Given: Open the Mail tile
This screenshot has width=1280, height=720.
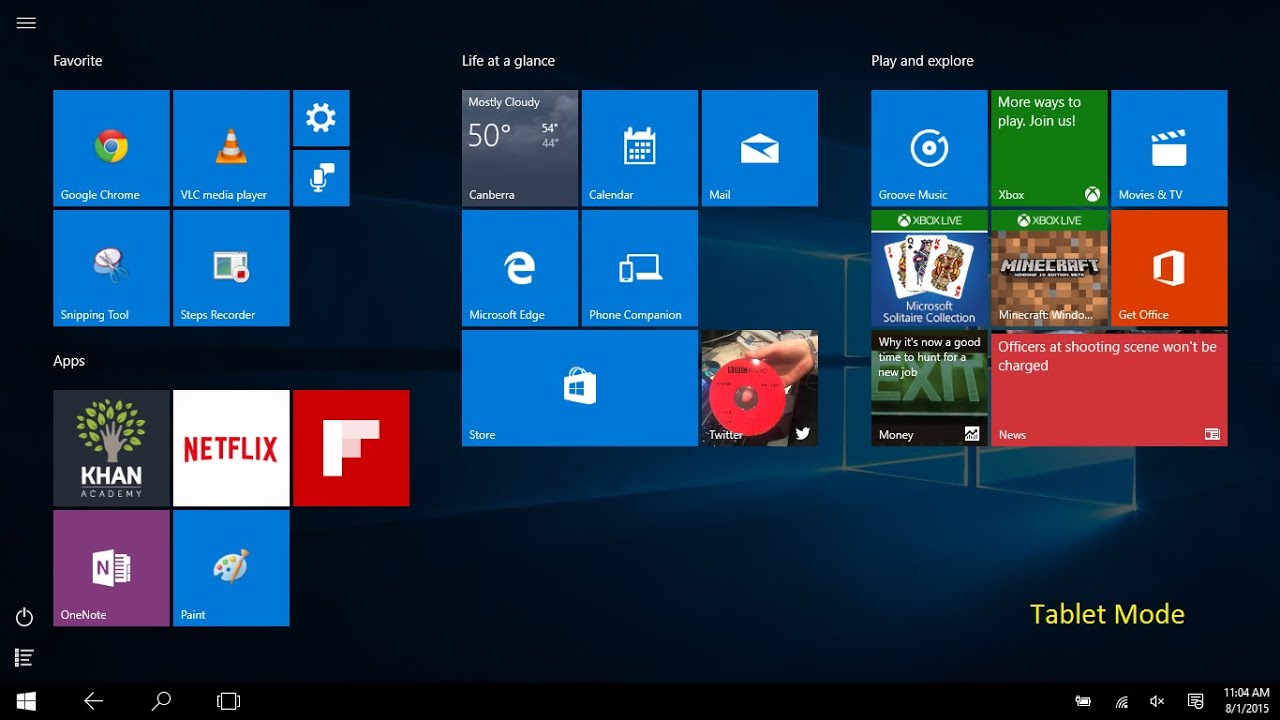Looking at the screenshot, I should point(760,148).
